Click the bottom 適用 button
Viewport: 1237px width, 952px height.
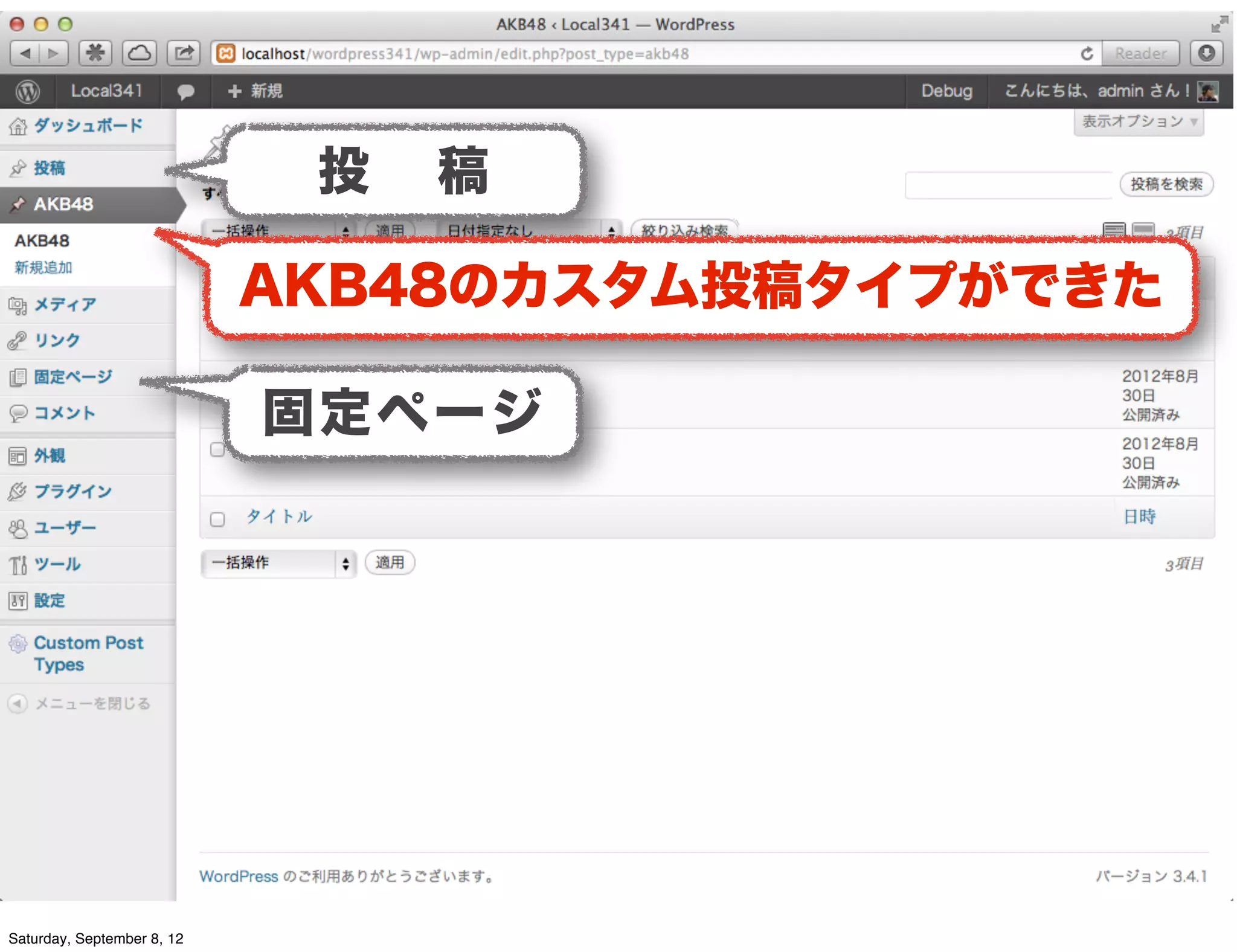(390, 562)
